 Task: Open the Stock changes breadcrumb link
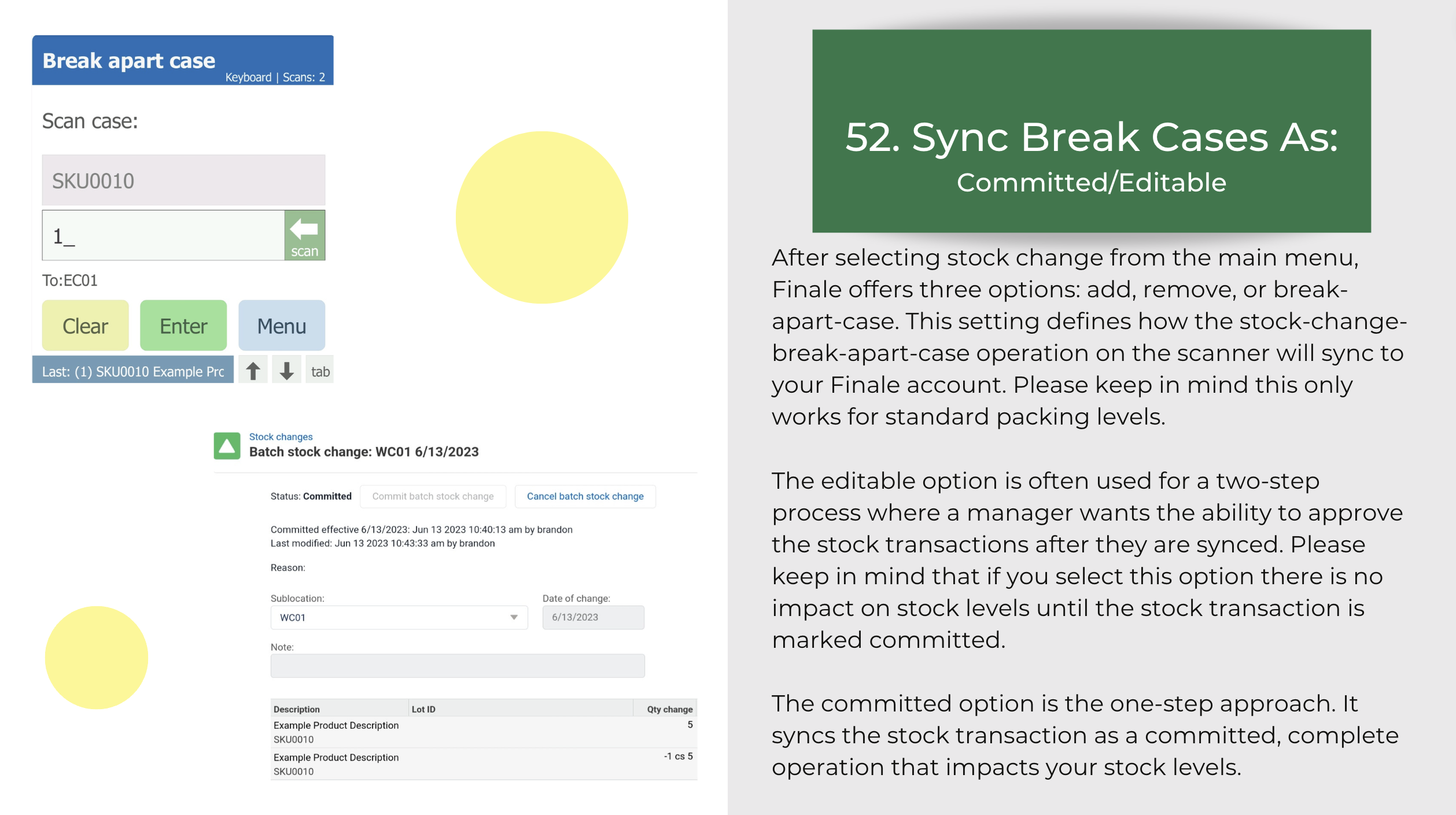[x=281, y=437]
